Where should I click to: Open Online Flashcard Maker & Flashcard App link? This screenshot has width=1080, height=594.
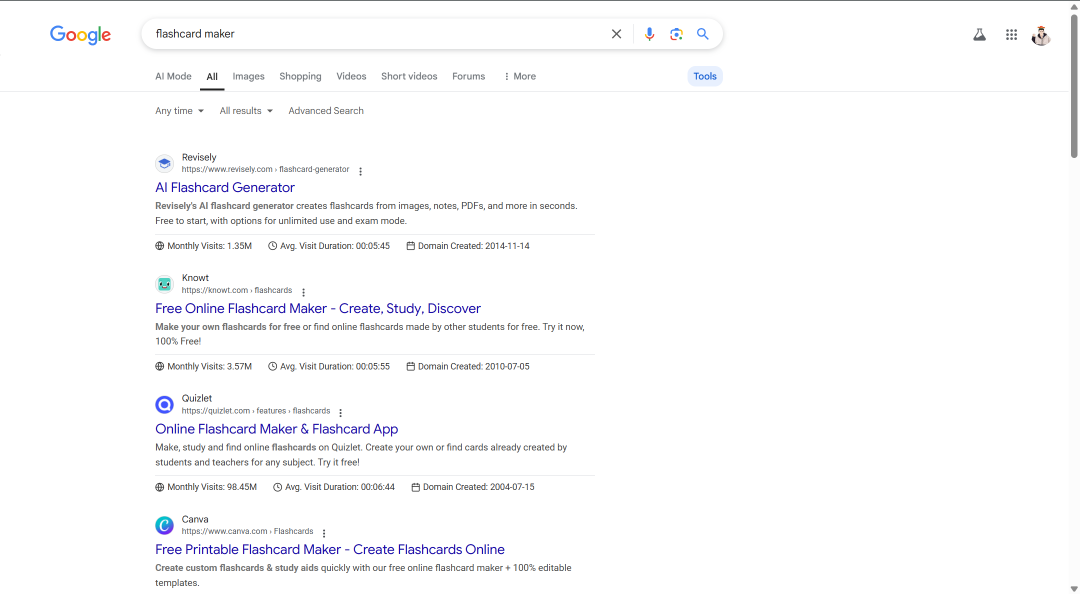coord(276,429)
